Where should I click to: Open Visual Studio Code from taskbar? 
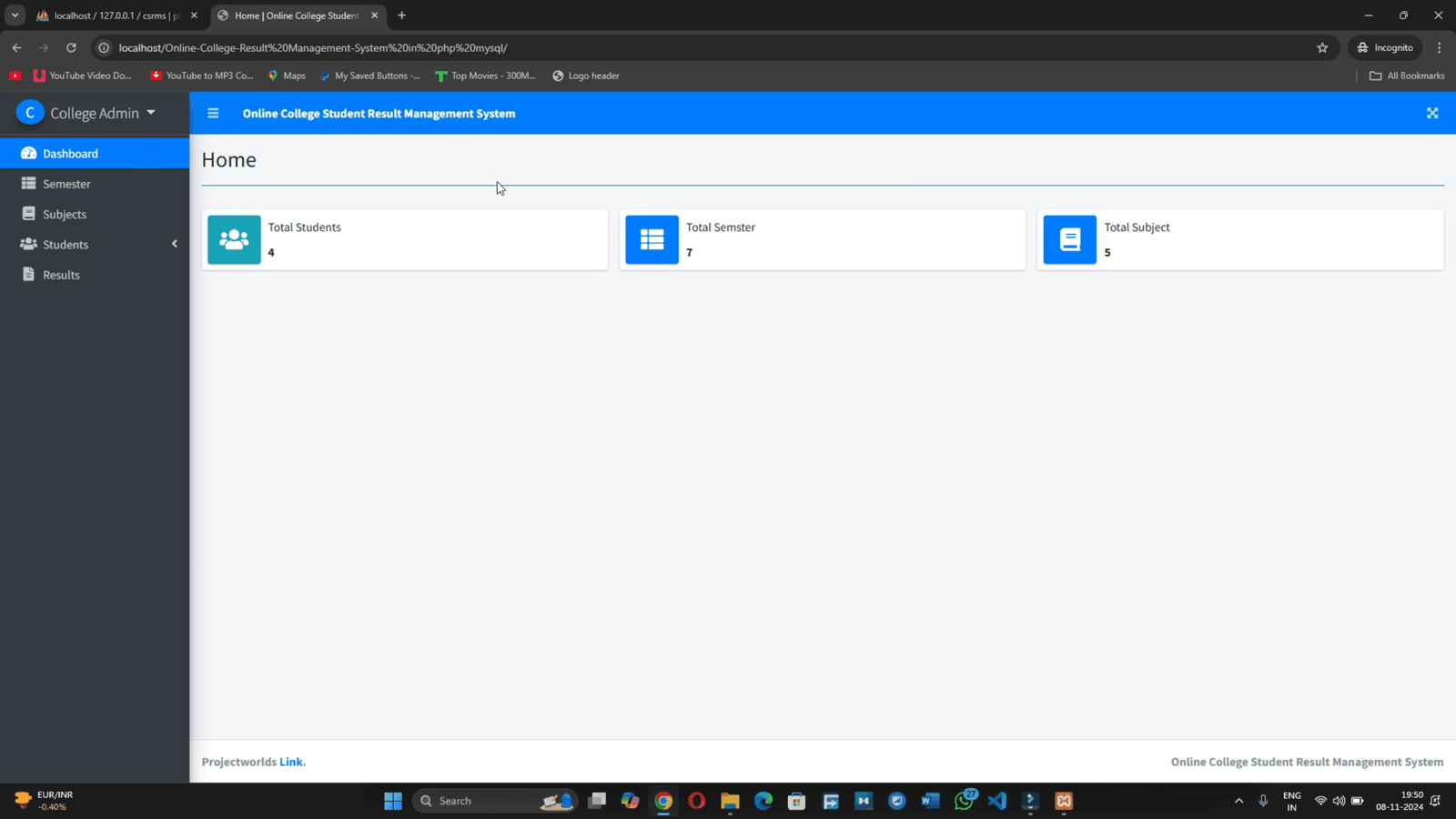(996, 801)
